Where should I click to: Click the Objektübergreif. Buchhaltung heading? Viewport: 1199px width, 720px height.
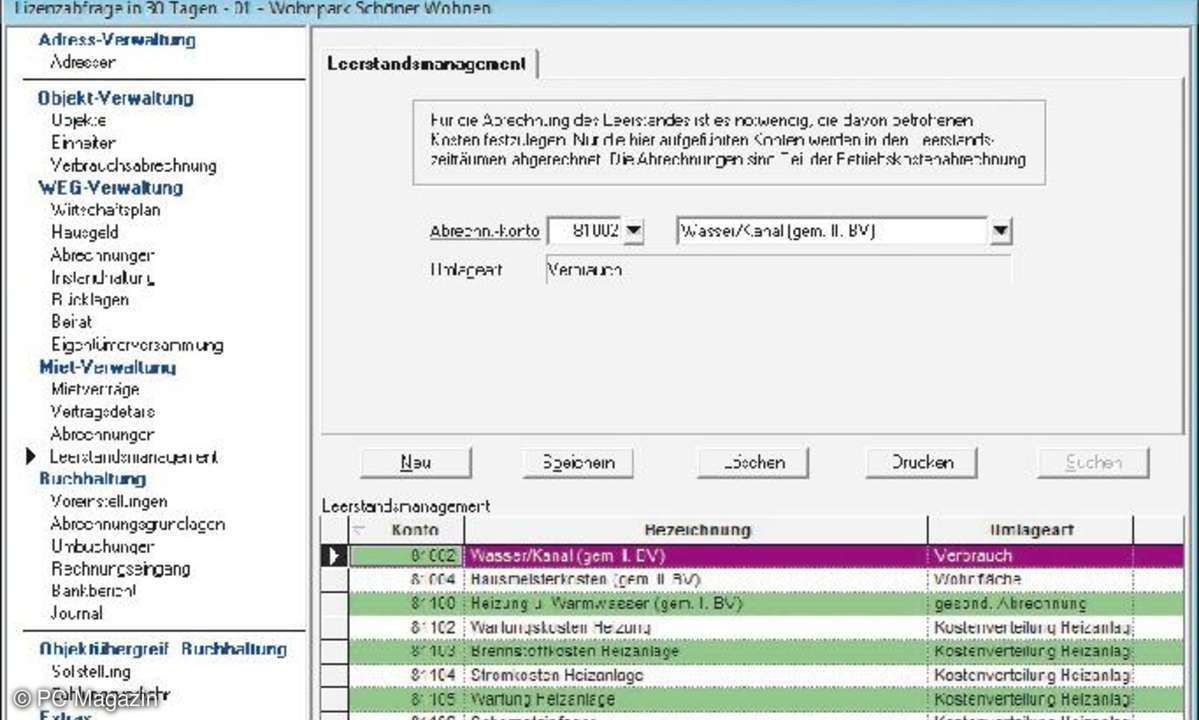[163, 649]
